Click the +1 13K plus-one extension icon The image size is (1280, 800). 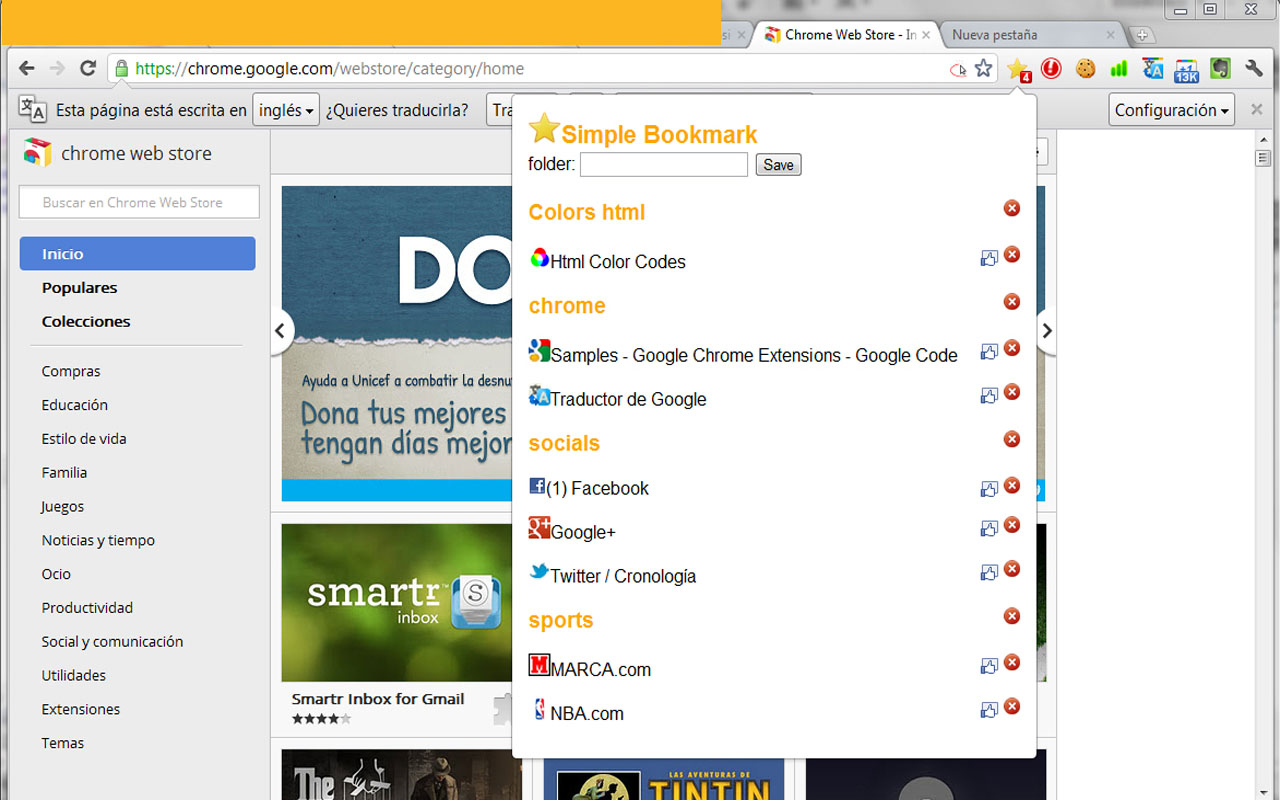click(1185, 68)
